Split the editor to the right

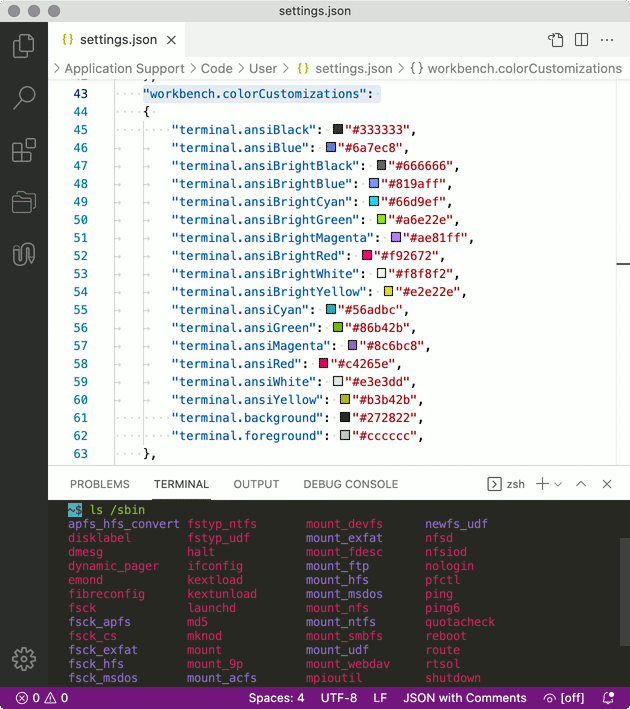click(x=581, y=40)
